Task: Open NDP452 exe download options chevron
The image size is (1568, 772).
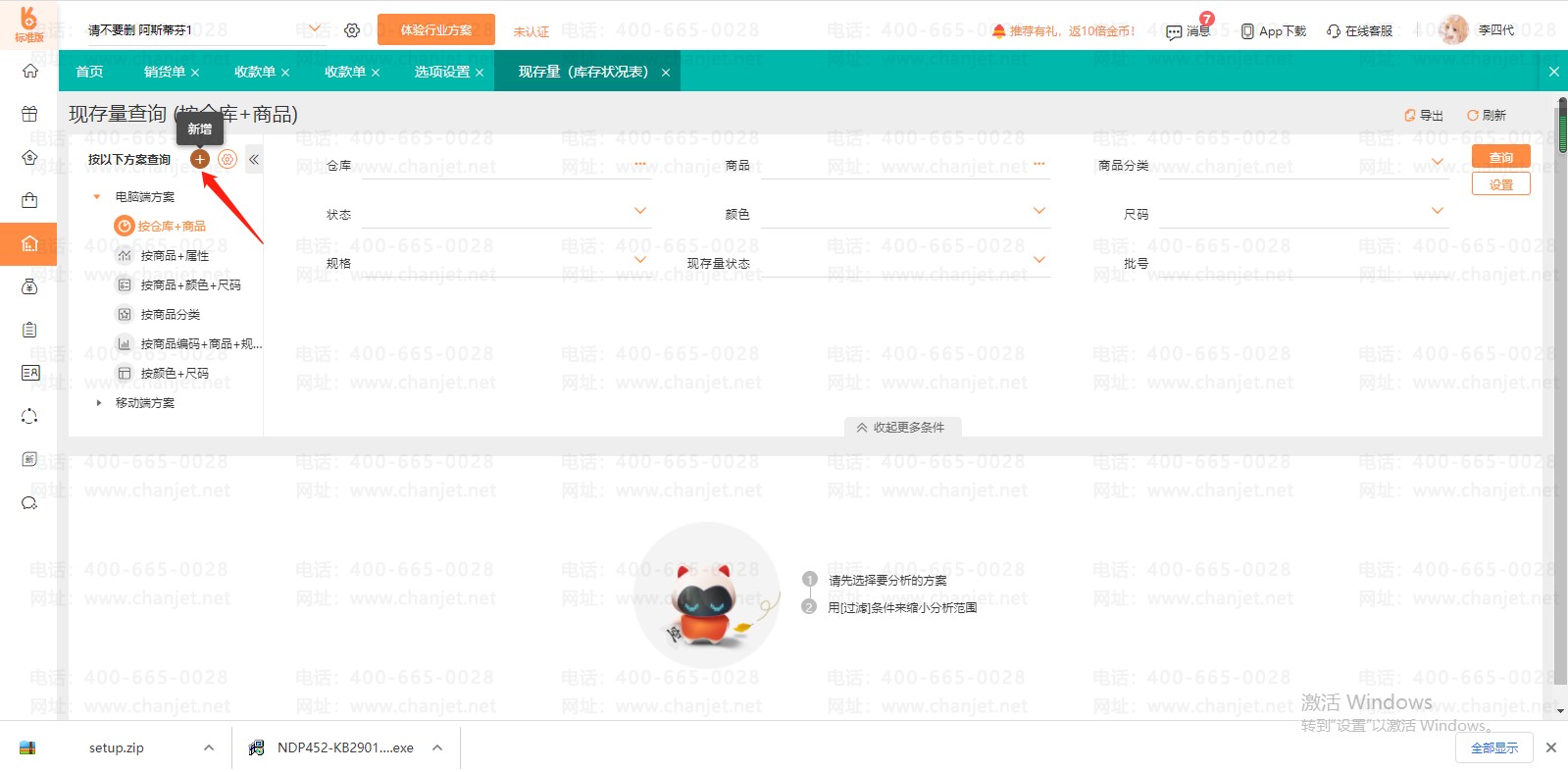Action: 437,747
